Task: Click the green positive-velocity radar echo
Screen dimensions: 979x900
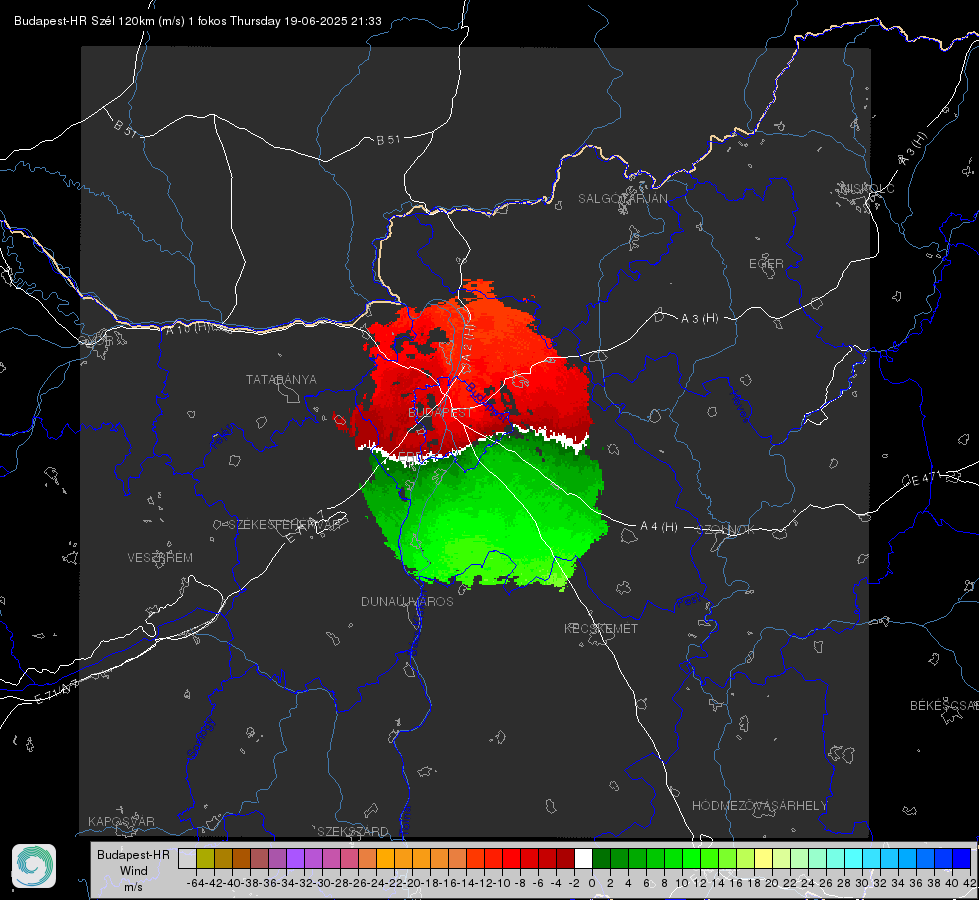Action: point(493,518)
